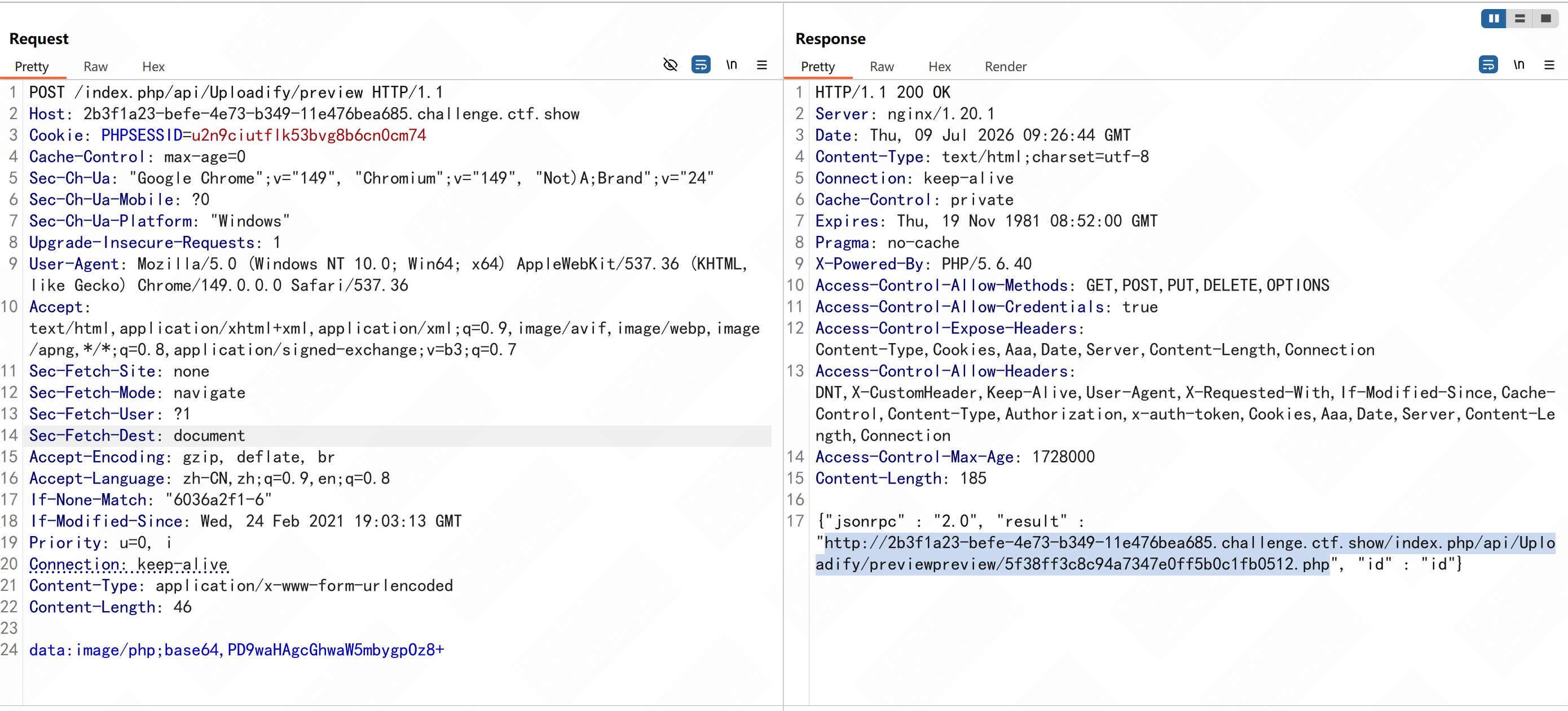Image resolution: width=1568 pixels, height=711 pixels.
Task: Click the Sec-Fetch-User header line
Action: point(110,414)
